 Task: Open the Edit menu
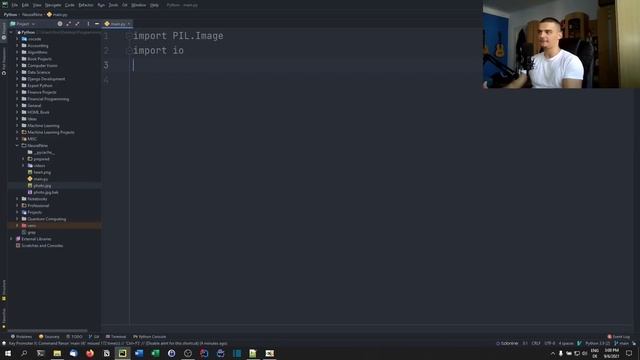(x=25, y=5)
